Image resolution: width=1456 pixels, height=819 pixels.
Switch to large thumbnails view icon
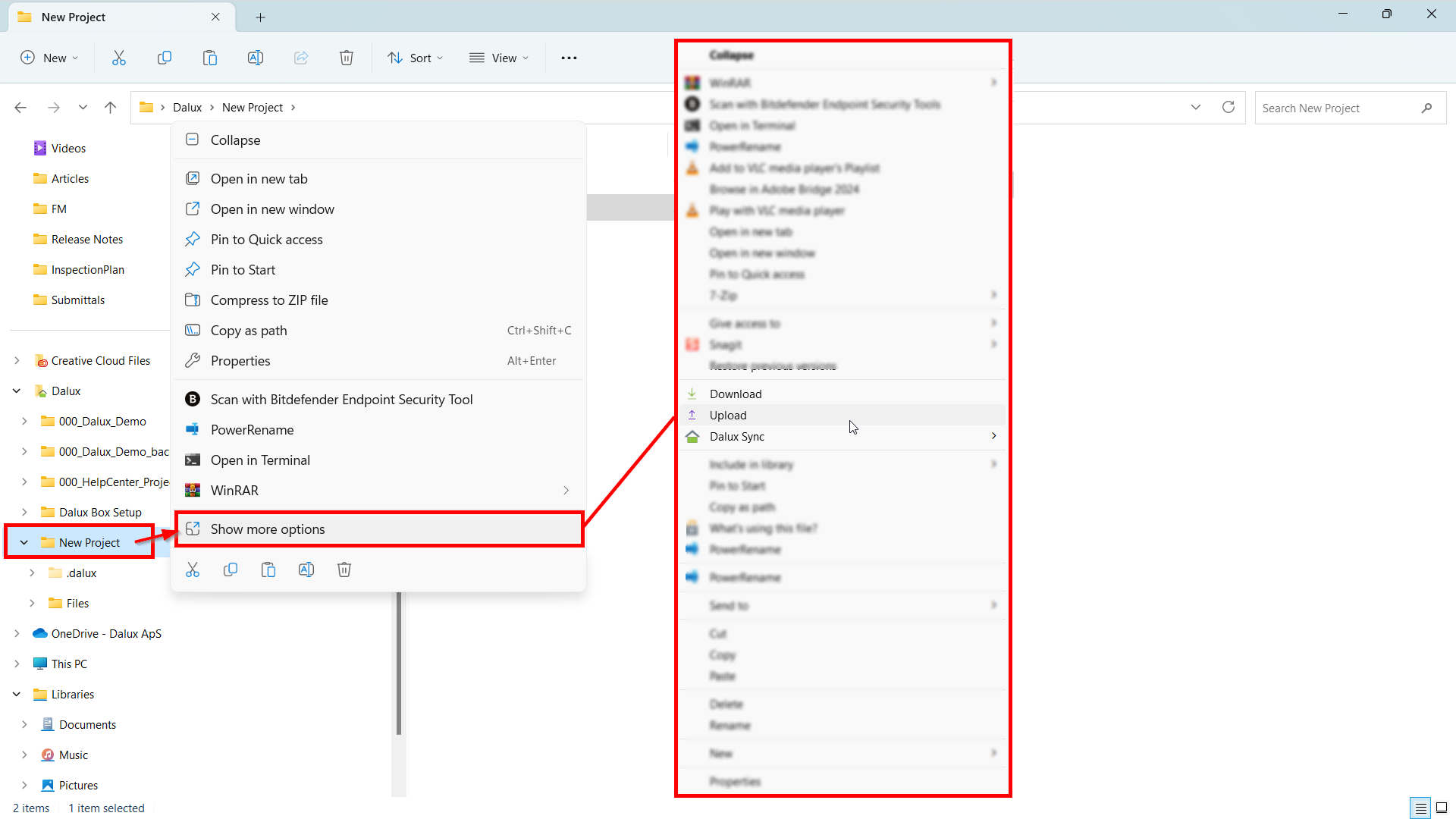pos(1442,808)
